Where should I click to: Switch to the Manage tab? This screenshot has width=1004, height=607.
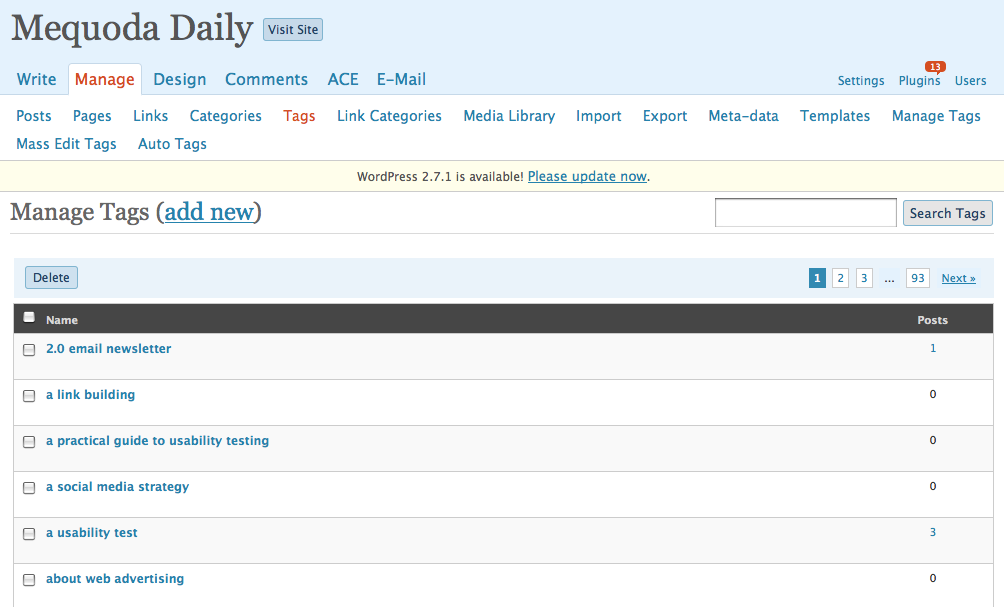[x=104, y=79]
